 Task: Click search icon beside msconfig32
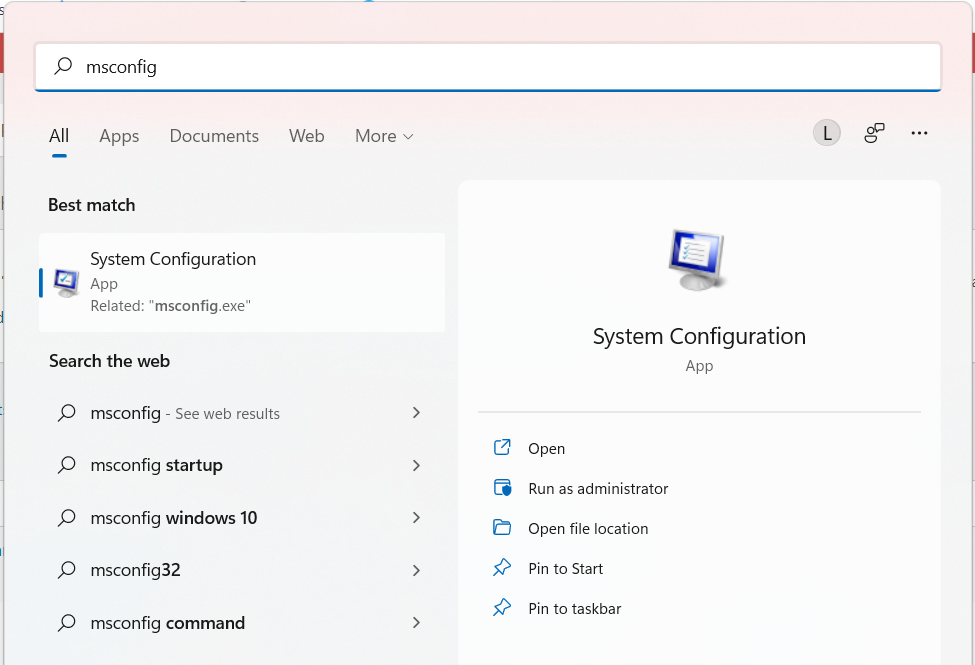[67, 569]
